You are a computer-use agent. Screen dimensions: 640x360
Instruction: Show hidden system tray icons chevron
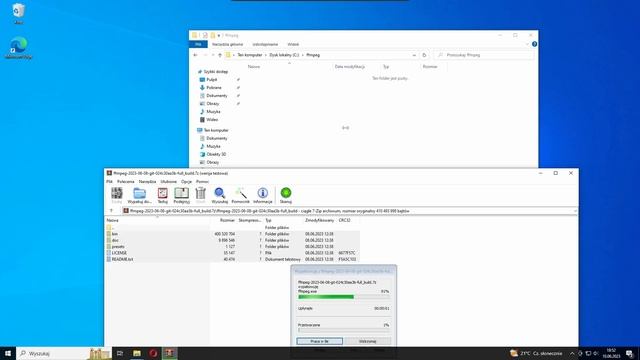click(572, 353)
